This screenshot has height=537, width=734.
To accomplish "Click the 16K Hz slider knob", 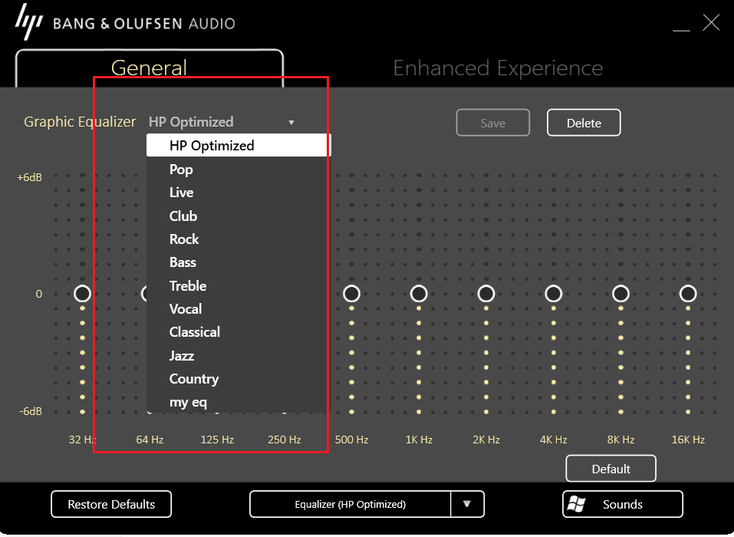I will [x=688, y=294].
